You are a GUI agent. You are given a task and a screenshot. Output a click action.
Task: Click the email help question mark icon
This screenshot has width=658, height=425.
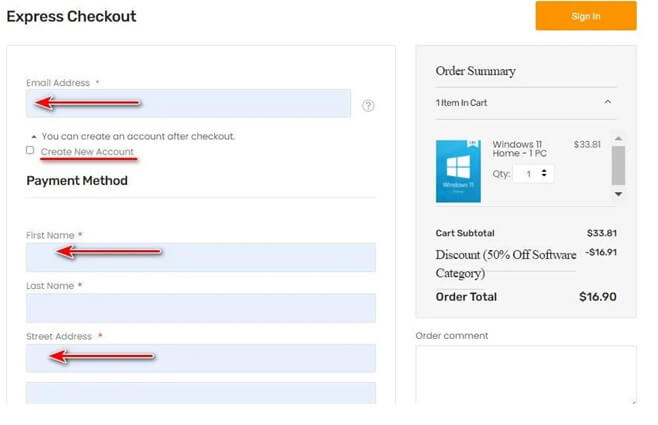(x=368, y=105)
